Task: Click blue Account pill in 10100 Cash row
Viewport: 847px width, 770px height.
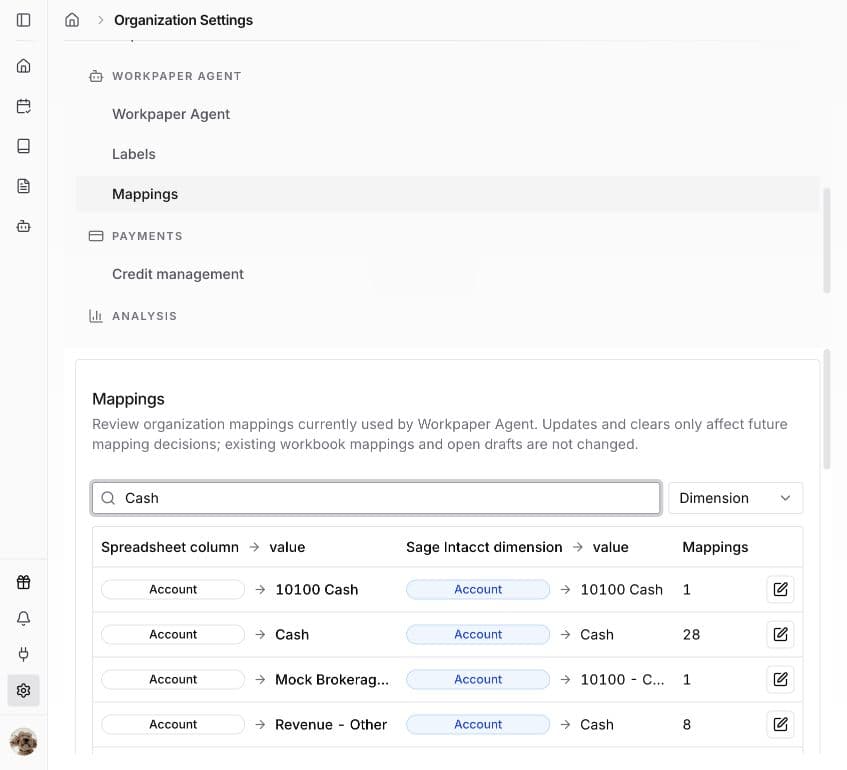Action: [478, 589]
